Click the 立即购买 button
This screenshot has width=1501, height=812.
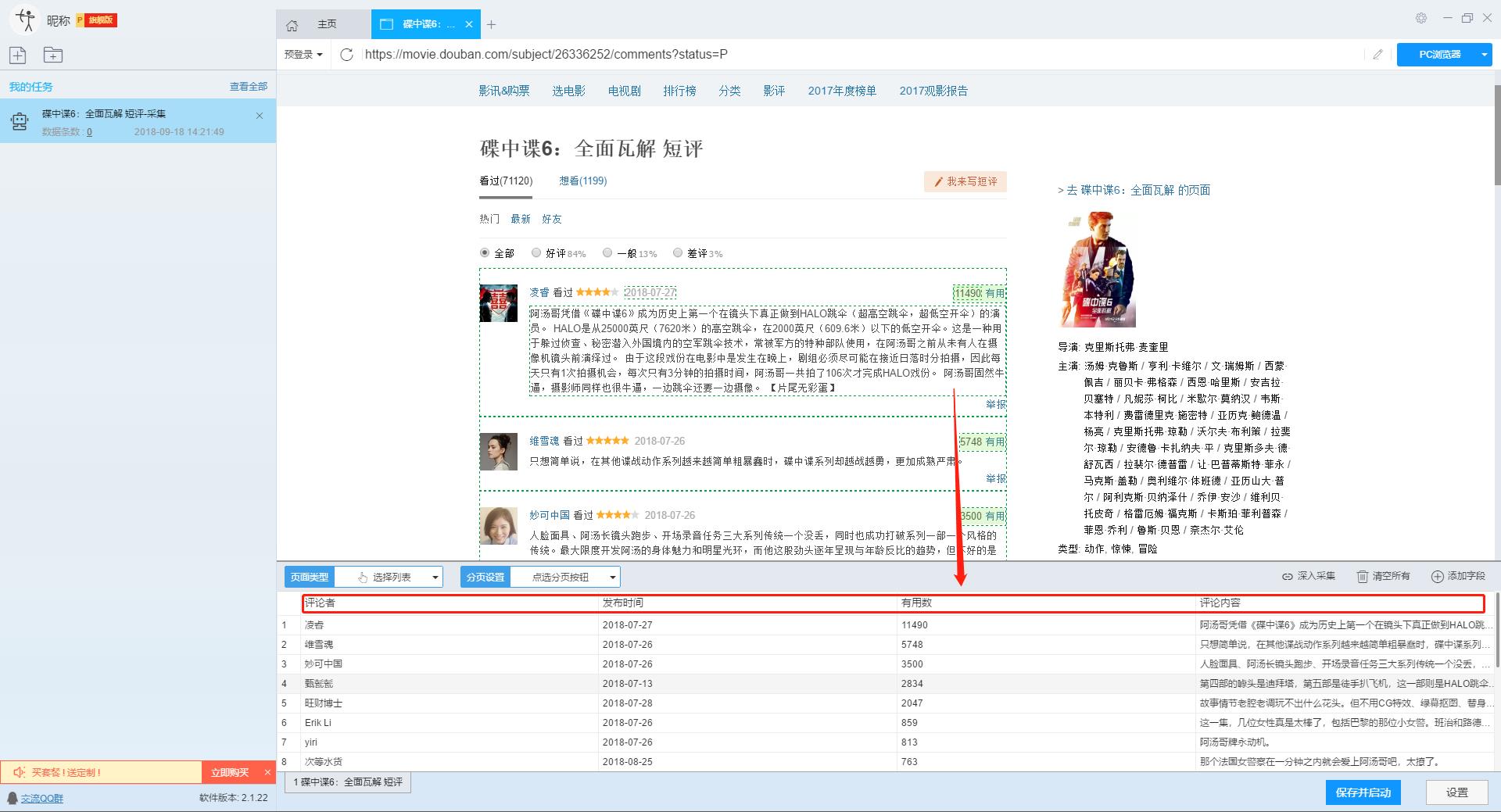pos(230,772)
